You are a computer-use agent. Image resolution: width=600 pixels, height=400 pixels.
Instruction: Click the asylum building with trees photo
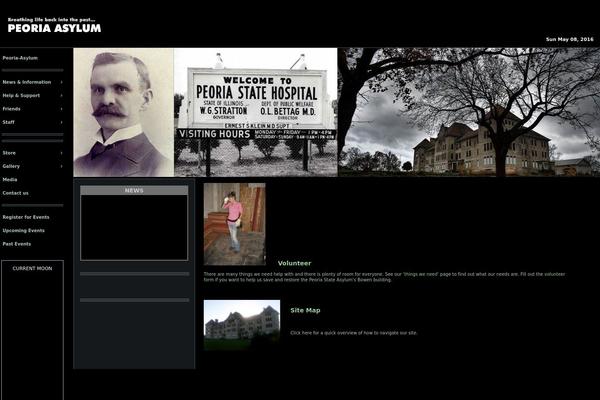point(469,112)
